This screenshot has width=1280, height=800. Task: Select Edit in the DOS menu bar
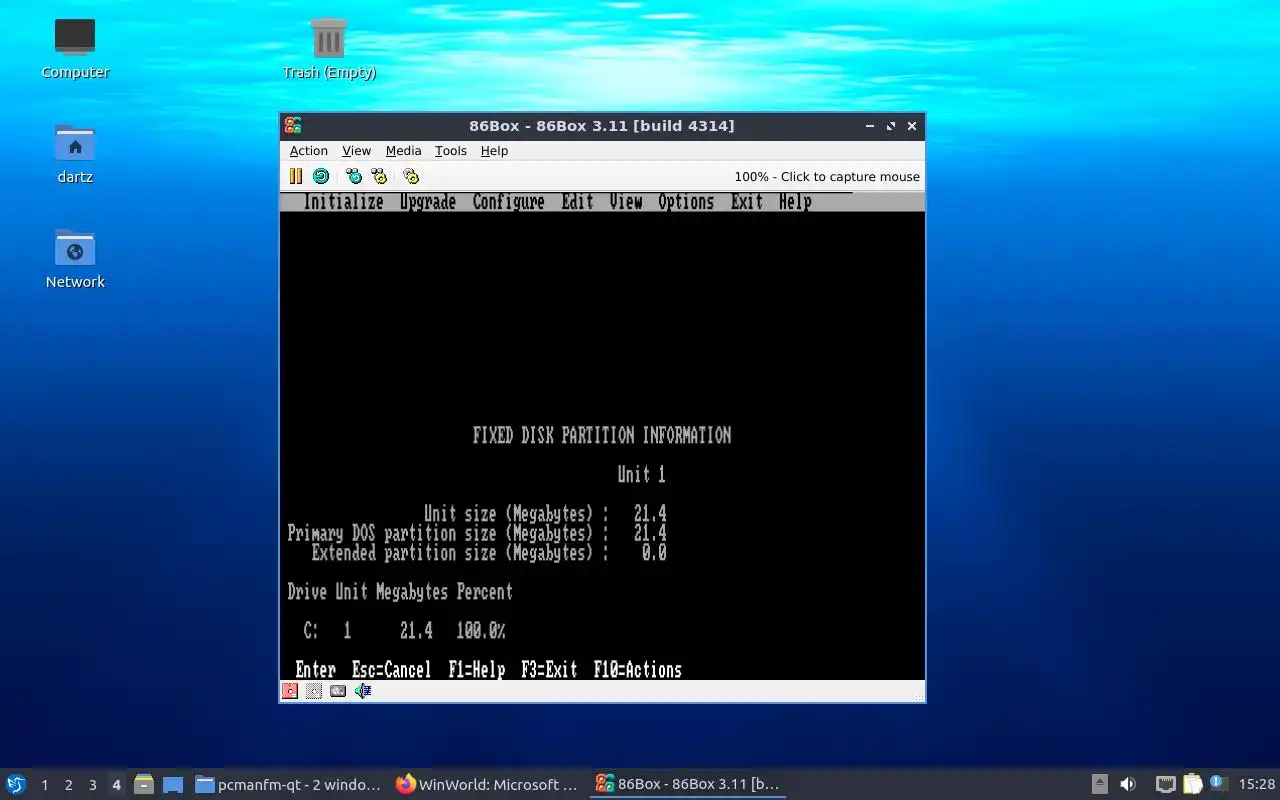(x=577, y=202)
